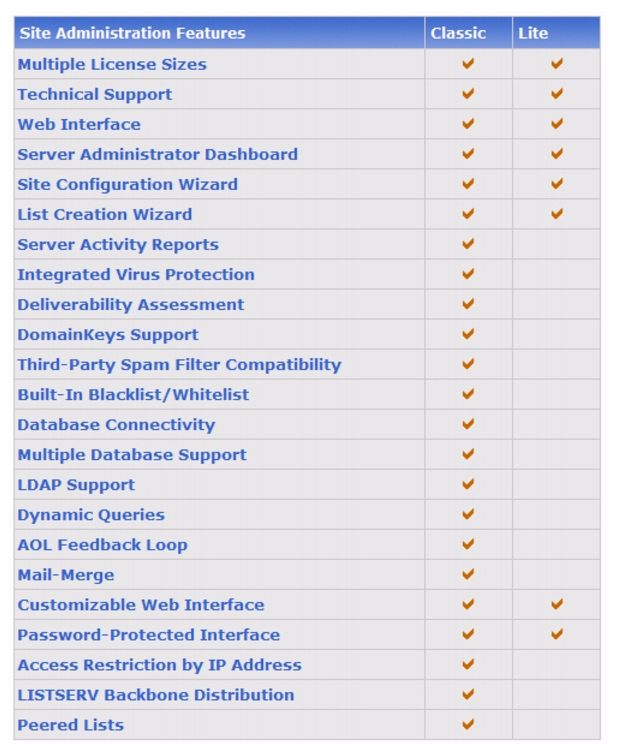Click Classic checkmark for Mail-Merge row
617x754 pixels.
point(468,574)
